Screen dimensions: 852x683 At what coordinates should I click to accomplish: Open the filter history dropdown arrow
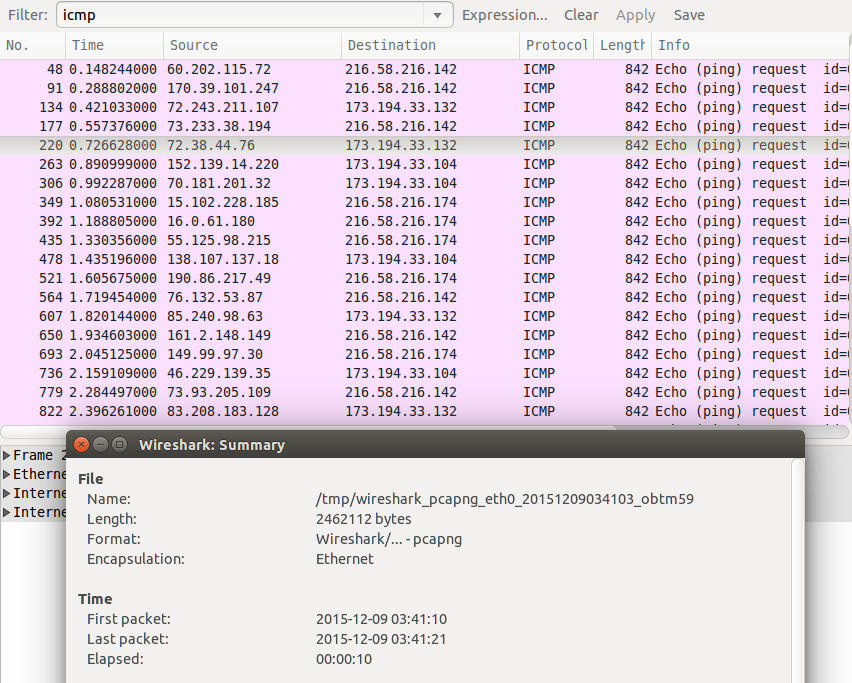pyautogui.click(x=437, y=15)
